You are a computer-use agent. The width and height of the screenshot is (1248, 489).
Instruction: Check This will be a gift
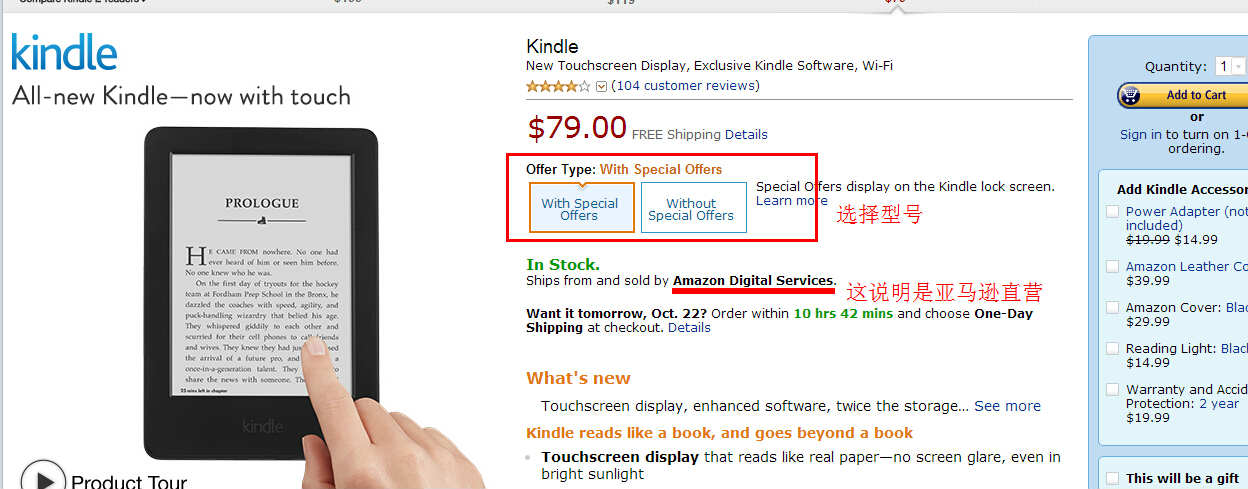[x=1112, y=478]
